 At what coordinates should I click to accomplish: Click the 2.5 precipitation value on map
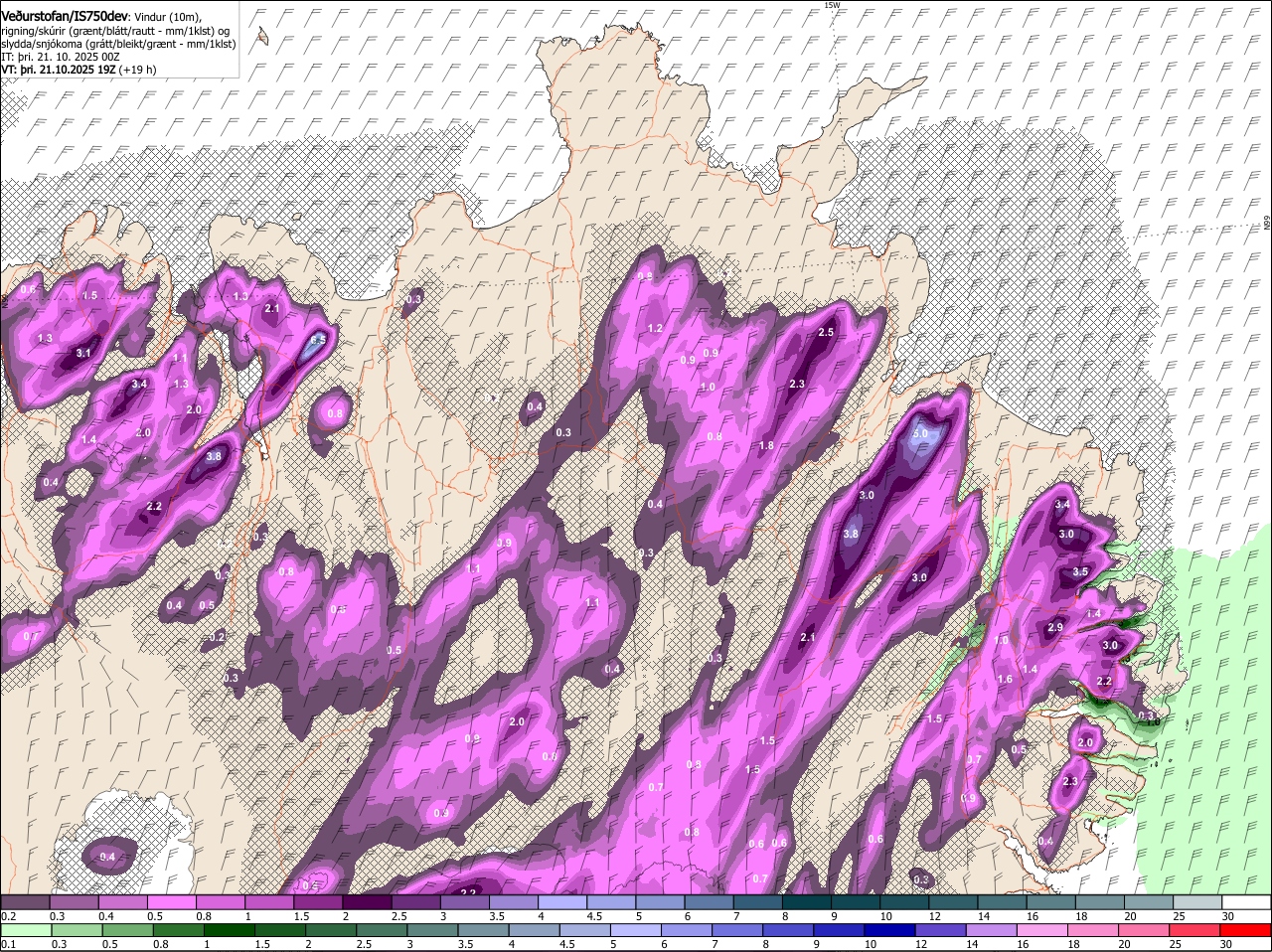coord(825,332)
